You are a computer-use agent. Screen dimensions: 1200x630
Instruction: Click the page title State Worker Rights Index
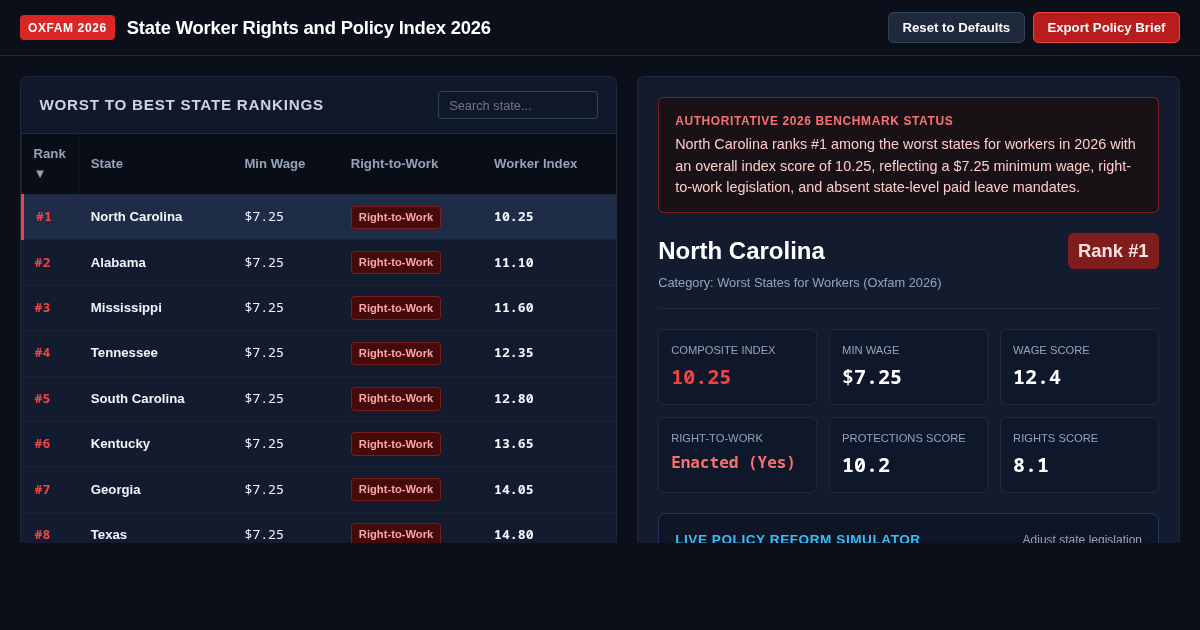[x=308, y=28]
